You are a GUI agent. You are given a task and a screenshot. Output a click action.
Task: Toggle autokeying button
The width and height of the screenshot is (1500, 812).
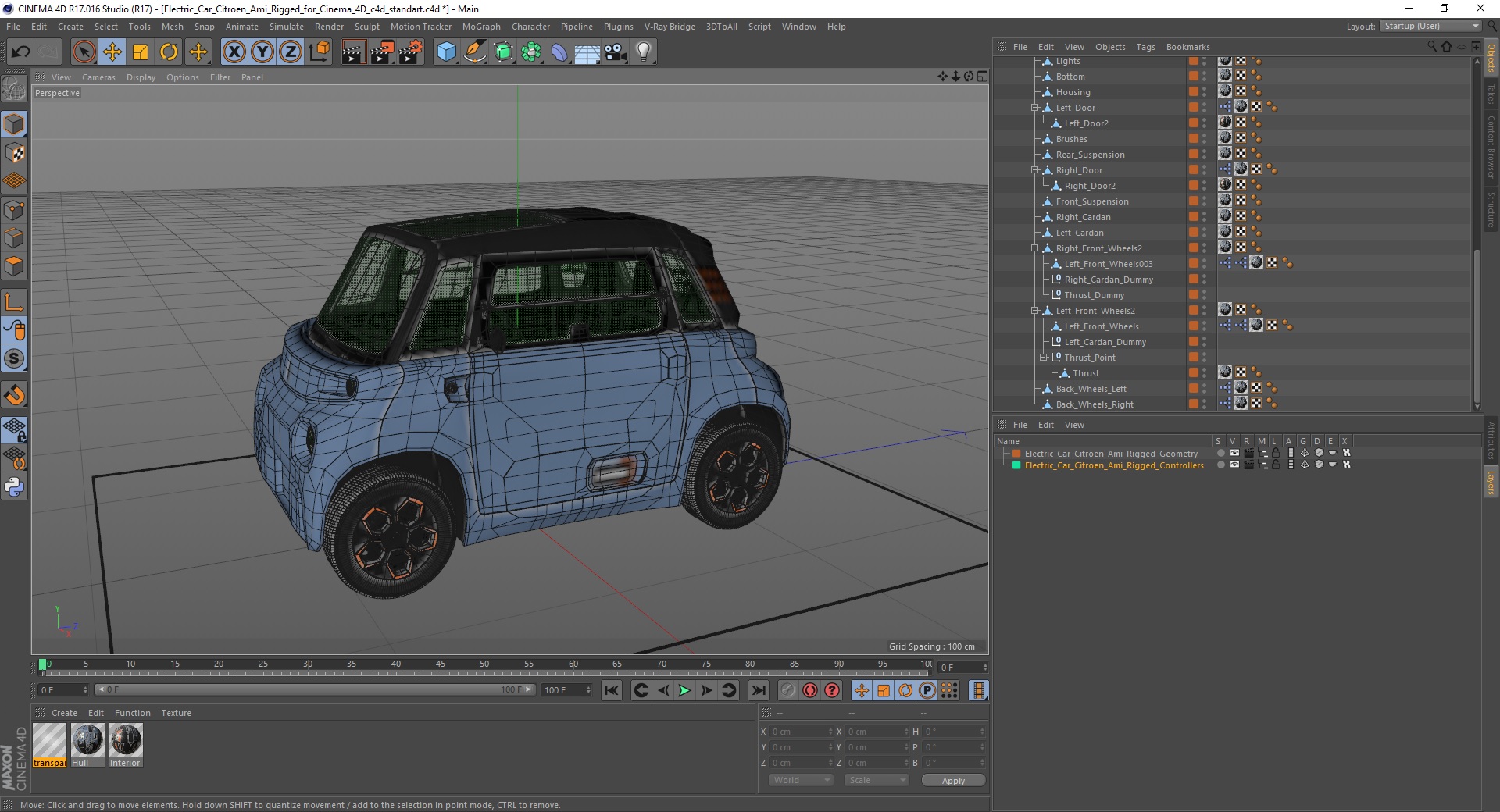point(810,690)
